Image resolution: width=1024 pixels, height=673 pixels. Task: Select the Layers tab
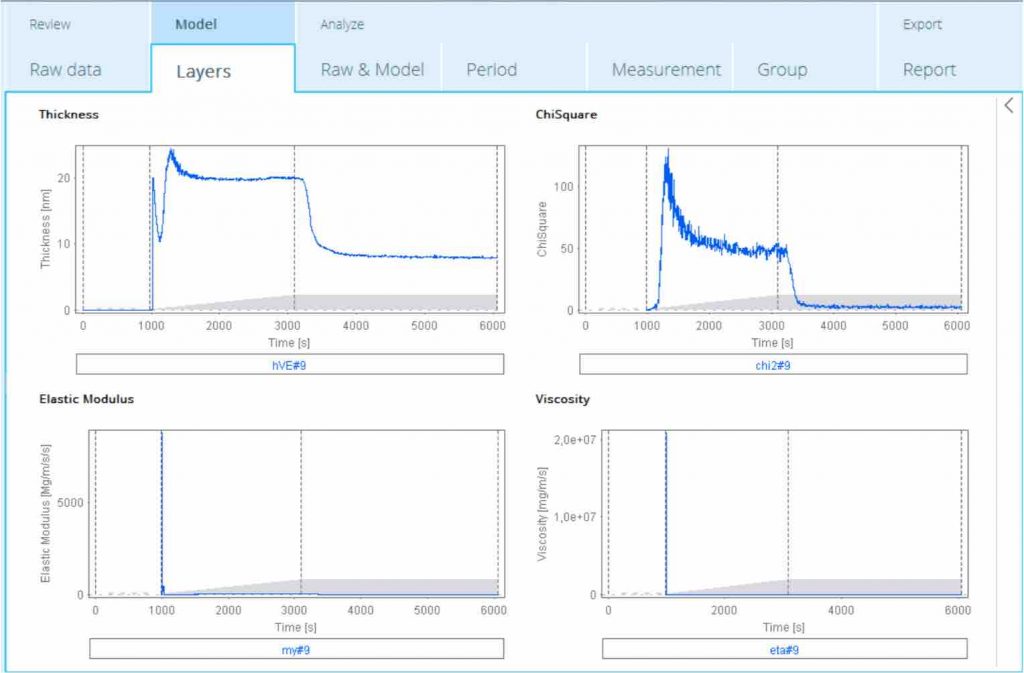click(x=203, y=71)
